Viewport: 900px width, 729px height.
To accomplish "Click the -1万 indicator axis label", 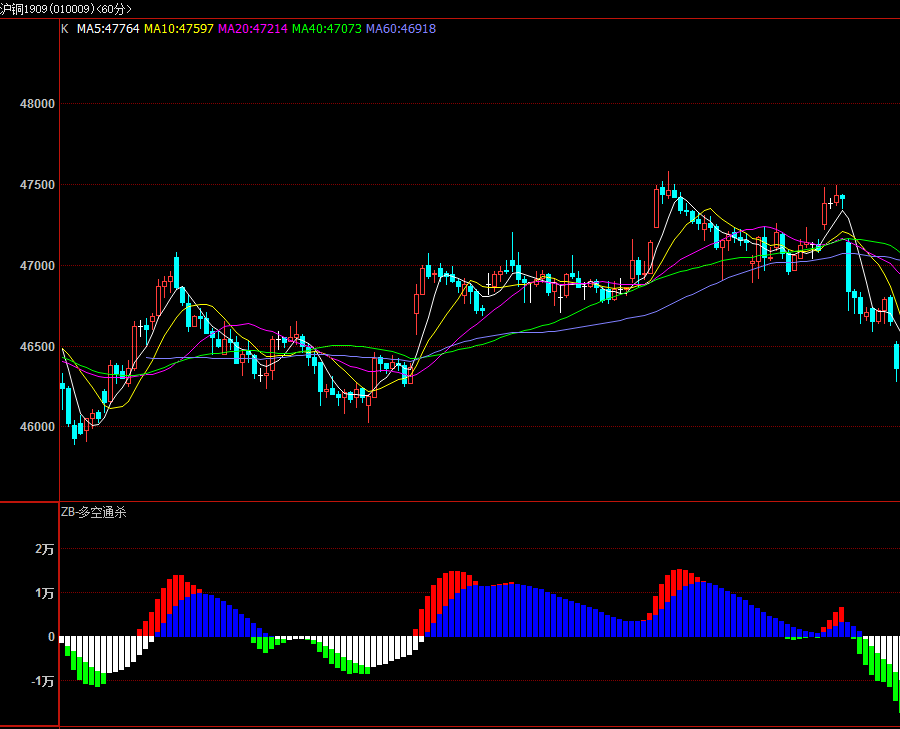I will (42, 681).
